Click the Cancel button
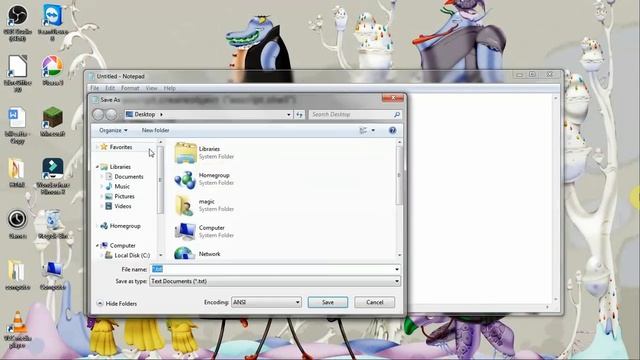Screen dimensions: 640x360 point(374,302)
